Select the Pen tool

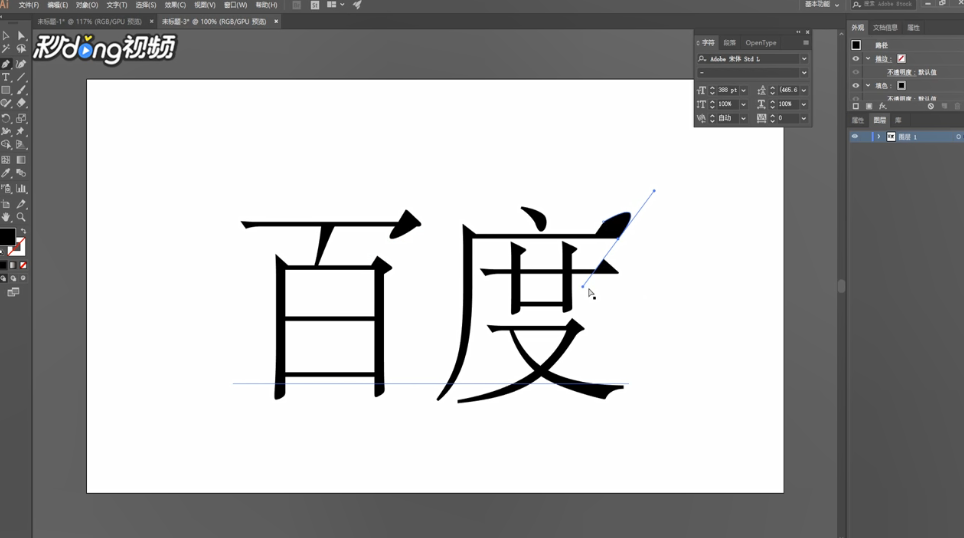[6, 64]
